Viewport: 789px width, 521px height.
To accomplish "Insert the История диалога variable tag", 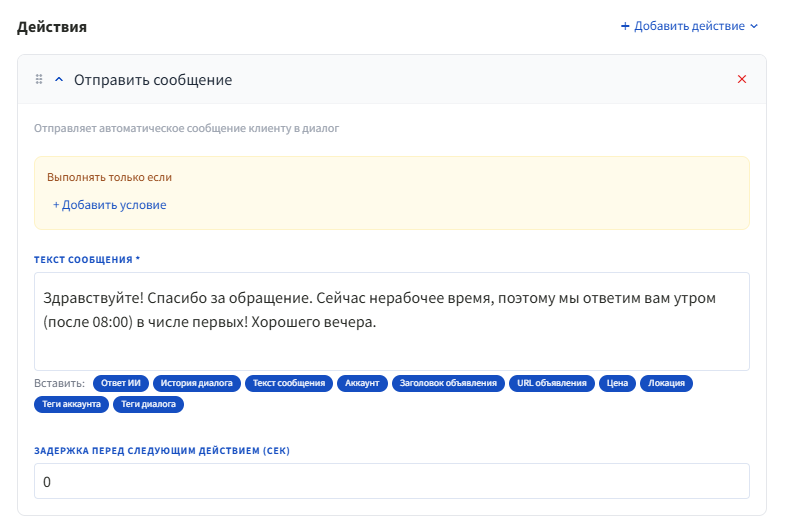I will pyautogui.click(x=197, y=383).
